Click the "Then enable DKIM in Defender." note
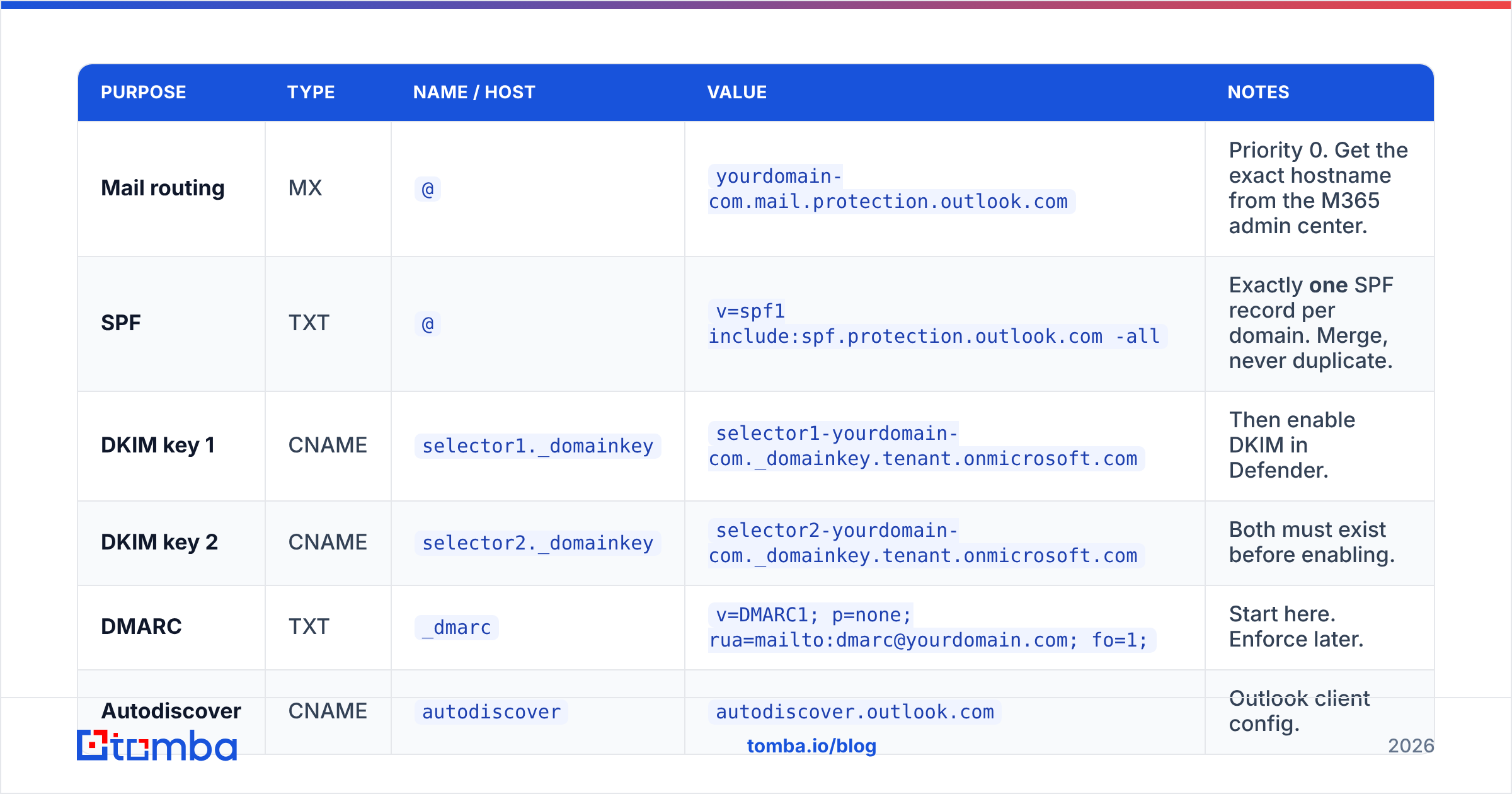 pos(1292,445)
